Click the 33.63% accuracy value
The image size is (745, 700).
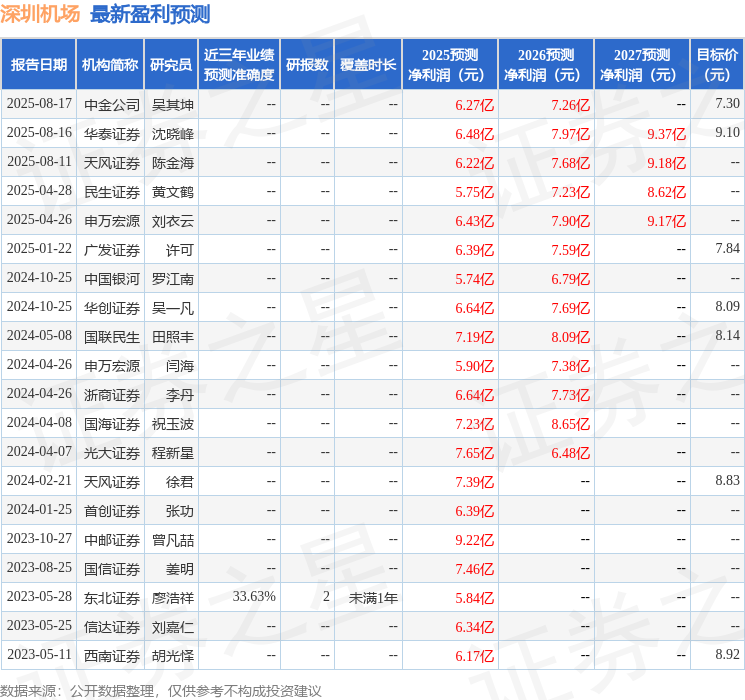253,597
